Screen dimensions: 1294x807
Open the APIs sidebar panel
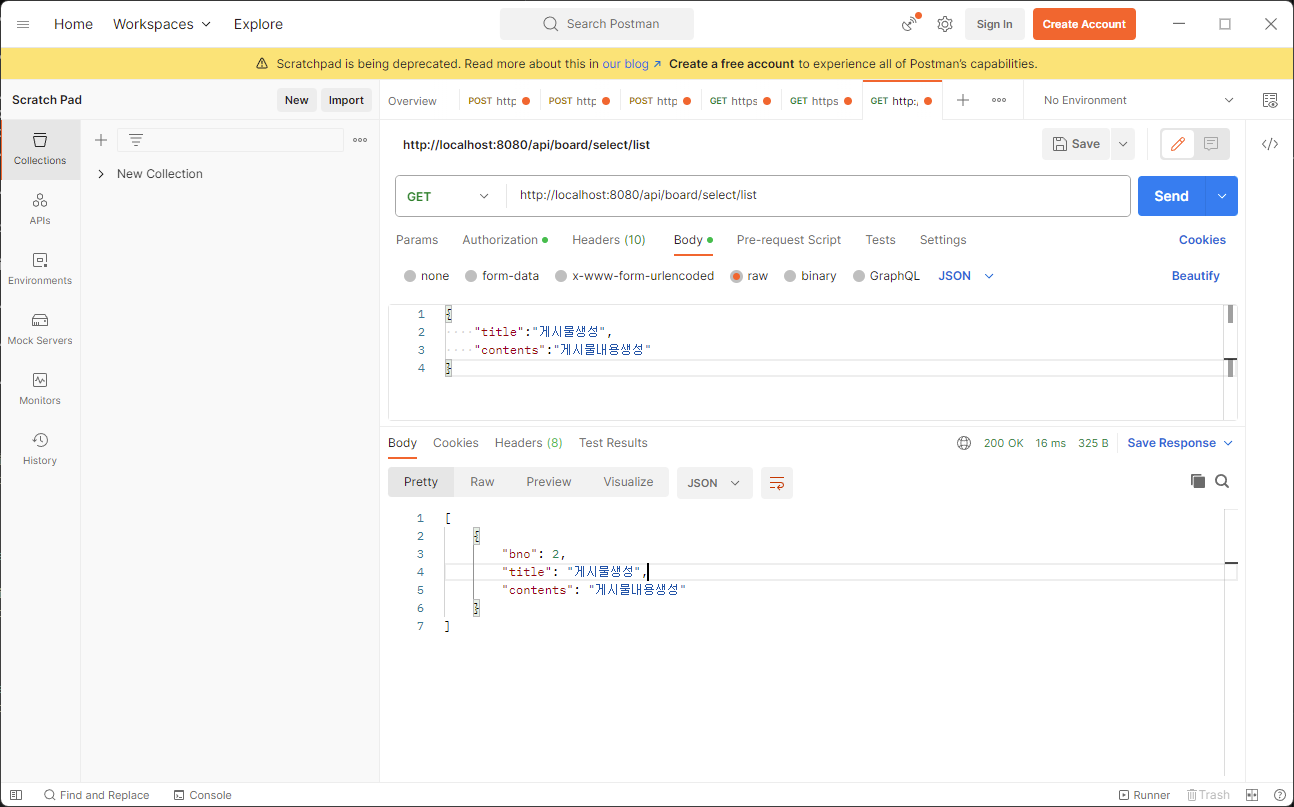40,209
